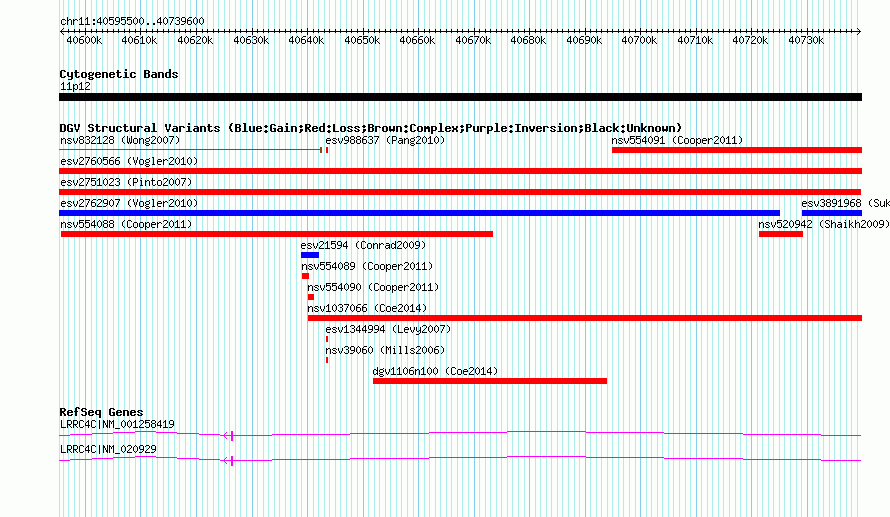Screen dimensions: 890x517
Task: Click the blue esv2762907 gain bar
Action: [419, 213]
